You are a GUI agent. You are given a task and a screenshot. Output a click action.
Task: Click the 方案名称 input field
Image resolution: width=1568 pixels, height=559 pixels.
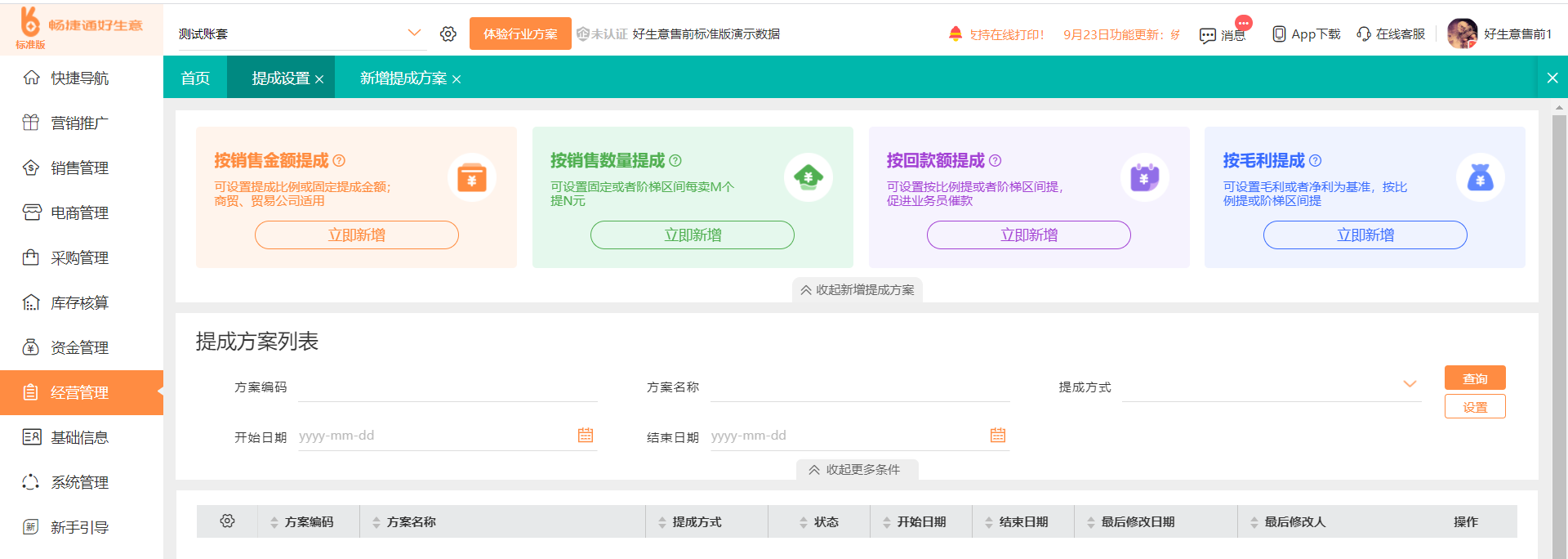pyautogui.click(x=859, y=387)
